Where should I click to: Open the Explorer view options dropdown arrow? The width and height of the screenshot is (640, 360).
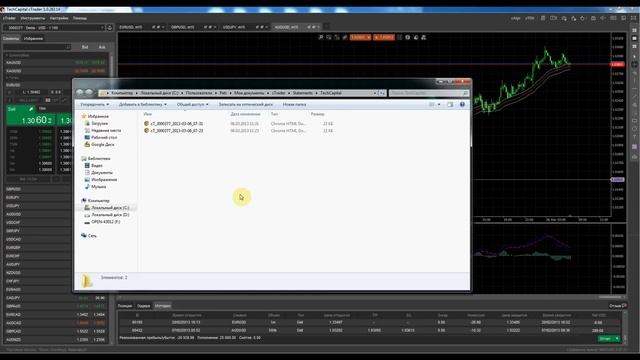click(439, 104)
